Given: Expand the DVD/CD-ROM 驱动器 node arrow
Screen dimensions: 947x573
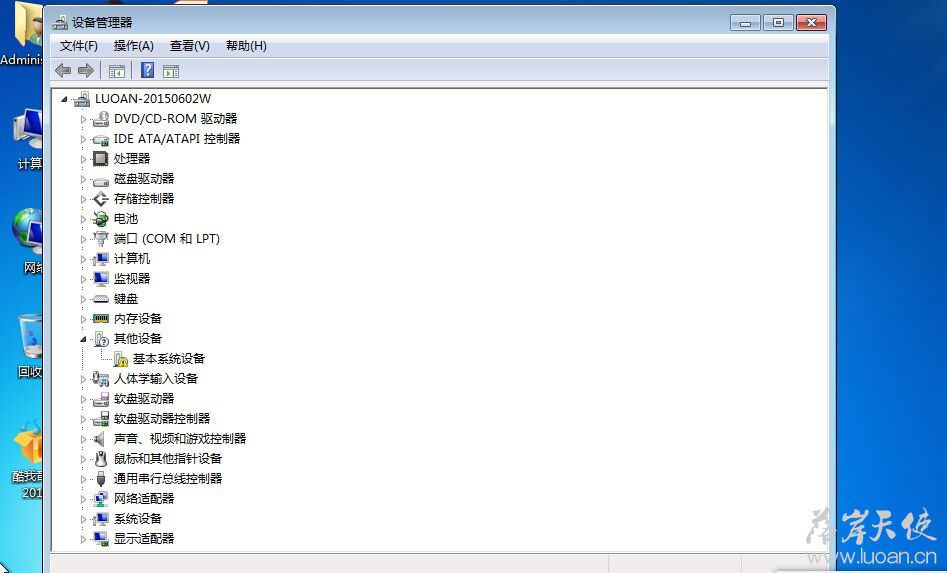Looking at the screenshot, I should pyautogui.click(x=83, y=120).
